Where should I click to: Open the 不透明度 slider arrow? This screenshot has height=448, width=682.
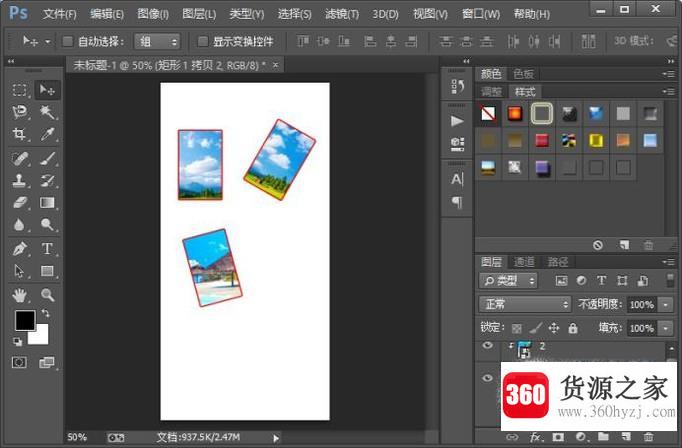pyautogui.click(x=665, y=304)
